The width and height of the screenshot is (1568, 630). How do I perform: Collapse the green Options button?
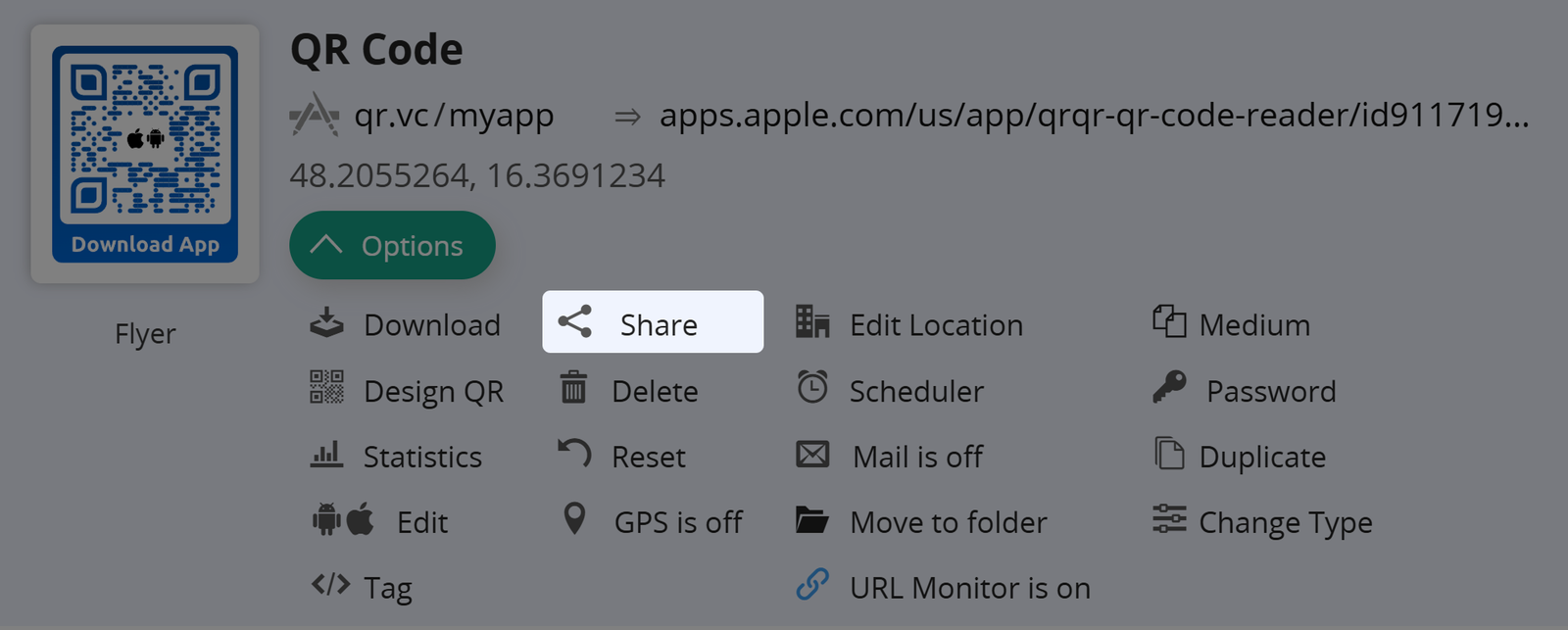(x=392, y=246)
